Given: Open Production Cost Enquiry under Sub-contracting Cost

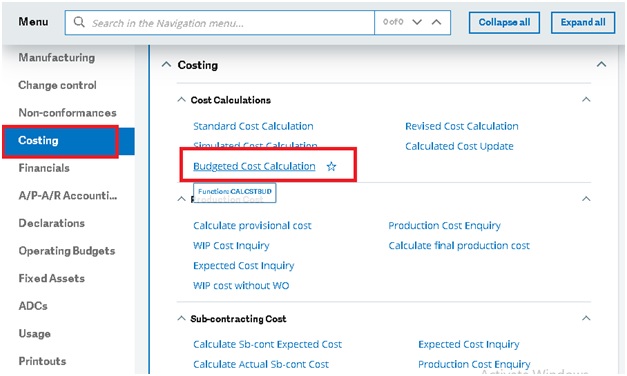Looking at the screenshot, I should 474,364.
